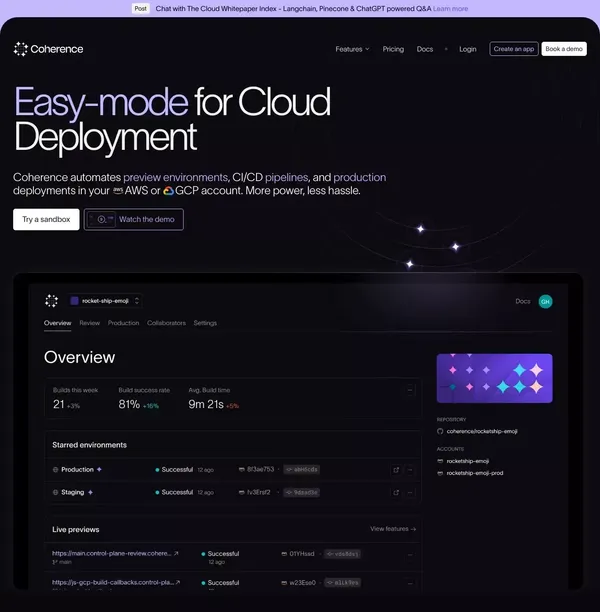Screen dimensions: 600x612
Task: Click the Coherence logo in the header
Action: coord(48,49)
